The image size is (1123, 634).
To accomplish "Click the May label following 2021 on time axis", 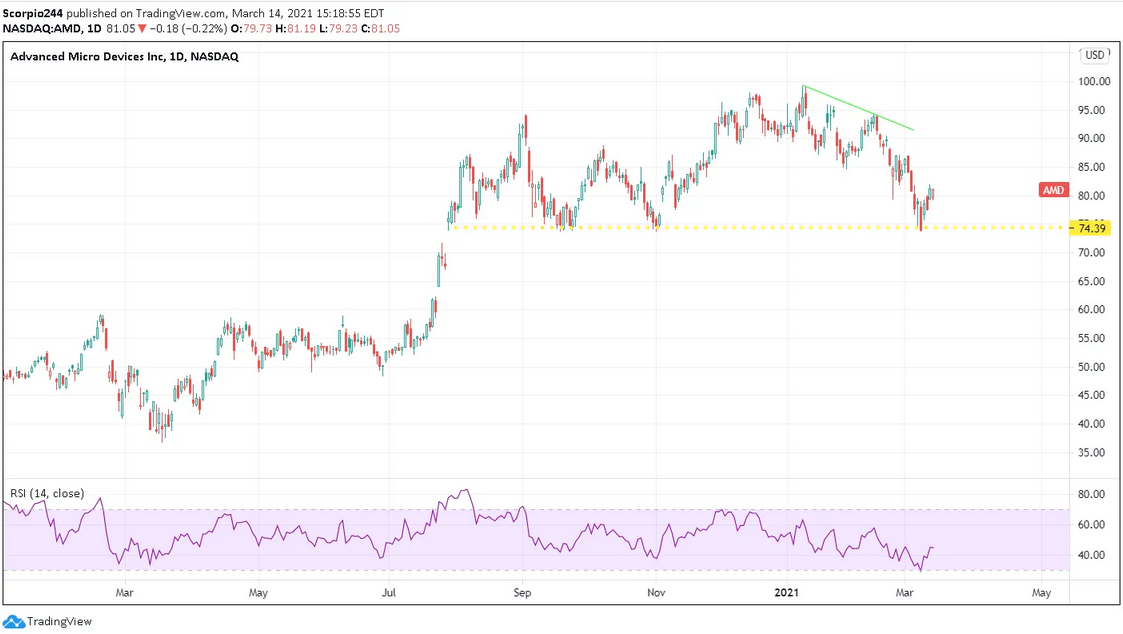I will pyautogui.click(x=1041, y=592).
